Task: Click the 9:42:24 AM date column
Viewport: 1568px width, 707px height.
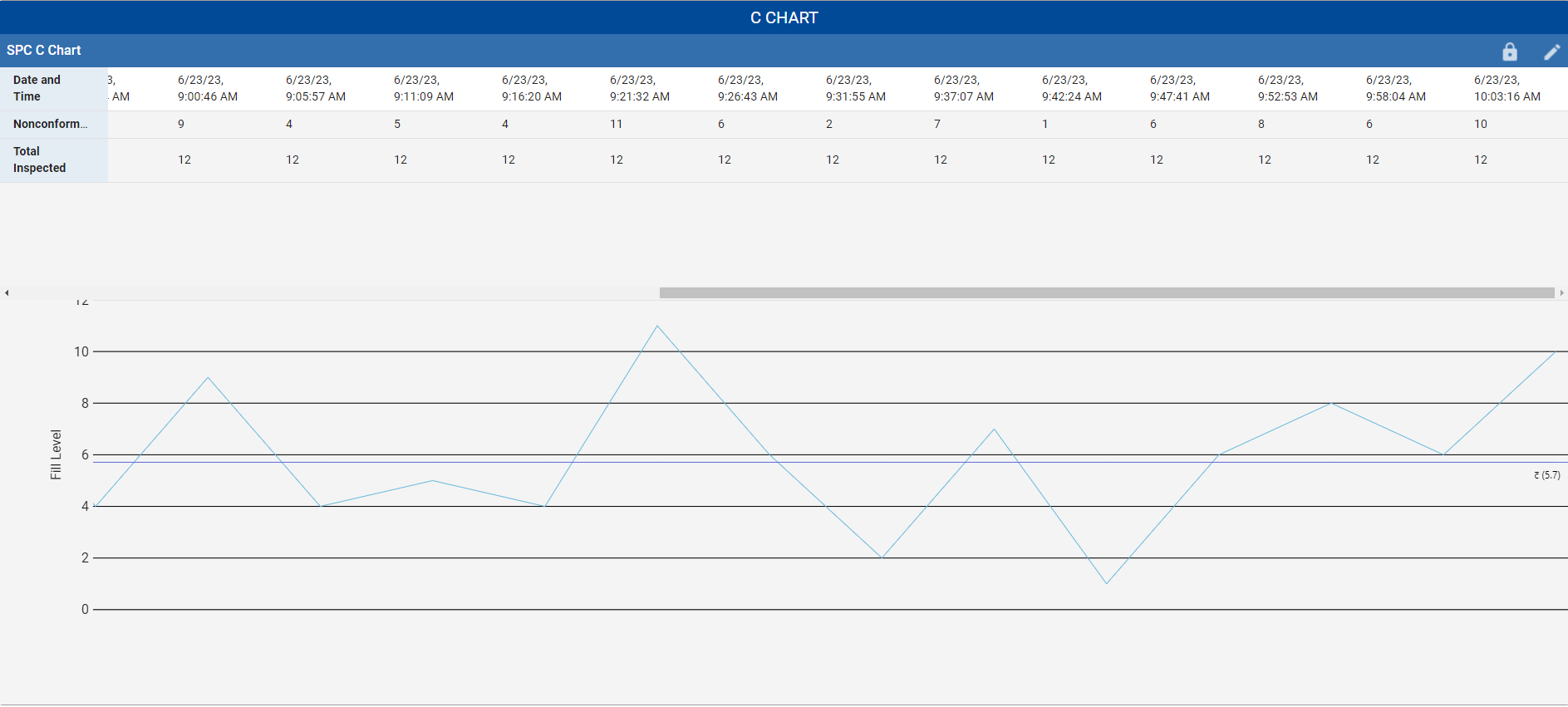Action: point(1072,88)
